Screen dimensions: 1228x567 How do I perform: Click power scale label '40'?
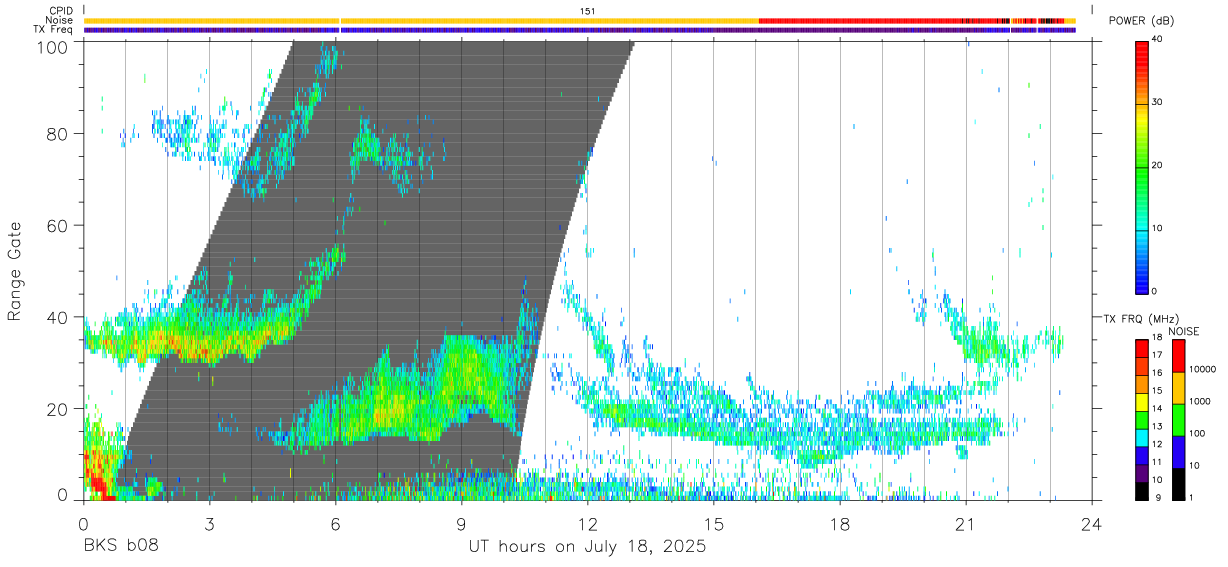tap(1157, 39)
